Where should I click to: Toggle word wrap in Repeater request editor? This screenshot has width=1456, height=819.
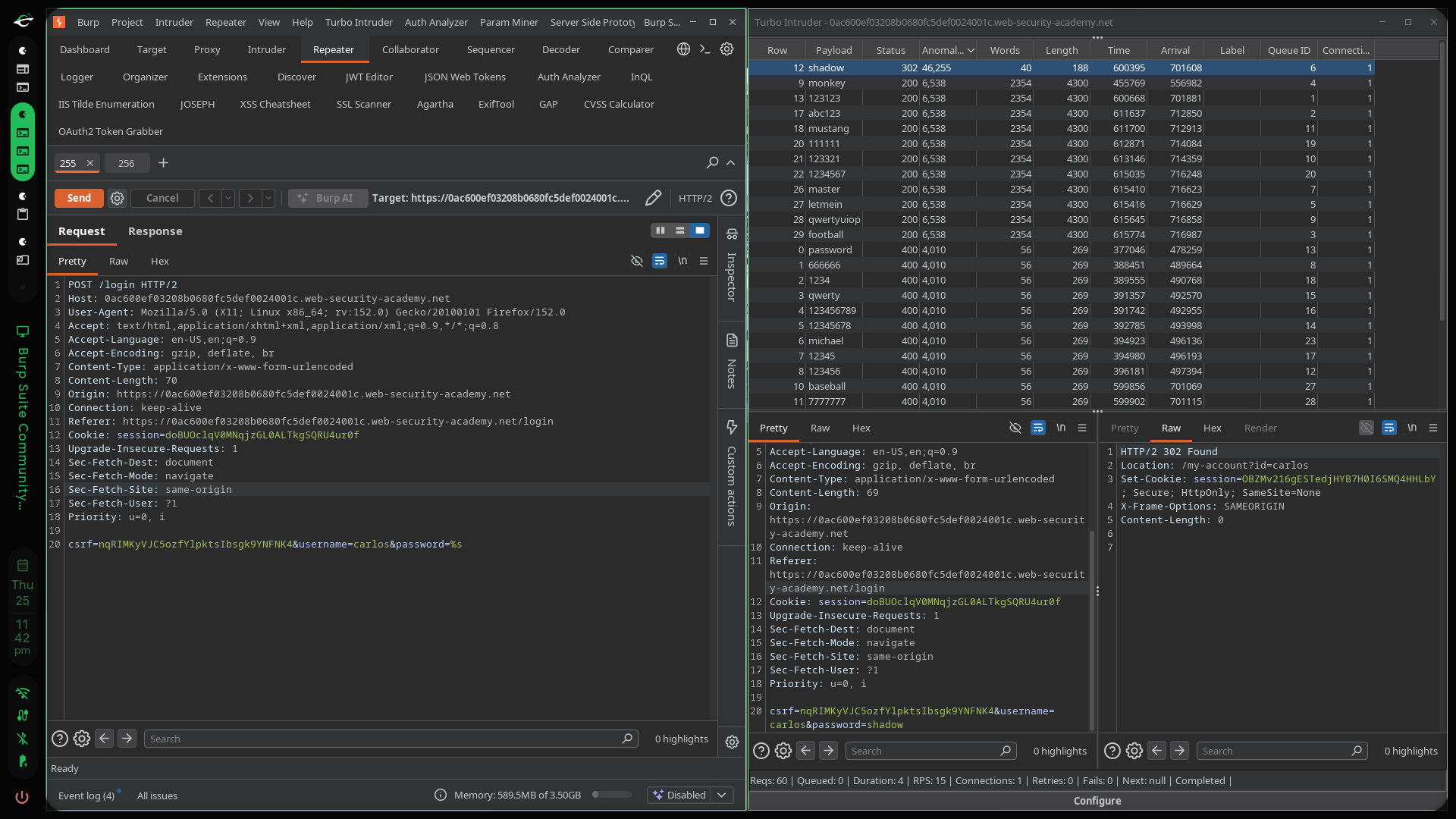click(x=660, y=261)
